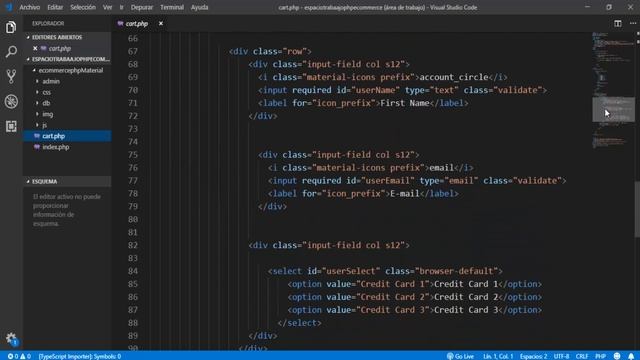Click the feedback smiley in status bar
Screen dimensions: 640x360
click(617, 356)
